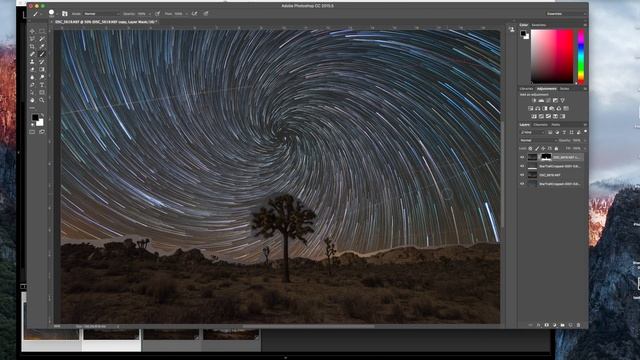Select the Zoom tool
640x360 pixels.
42,100
